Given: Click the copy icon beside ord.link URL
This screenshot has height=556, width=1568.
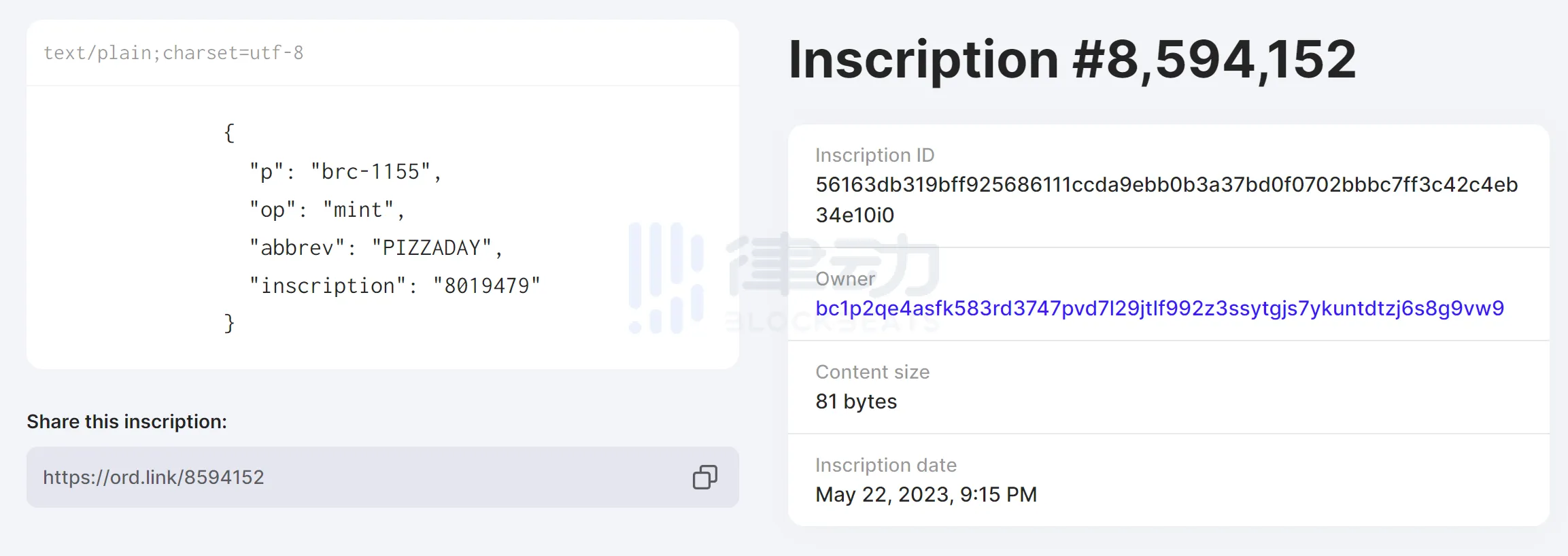Looking at the screenshot, I should (x=704, y=477).
